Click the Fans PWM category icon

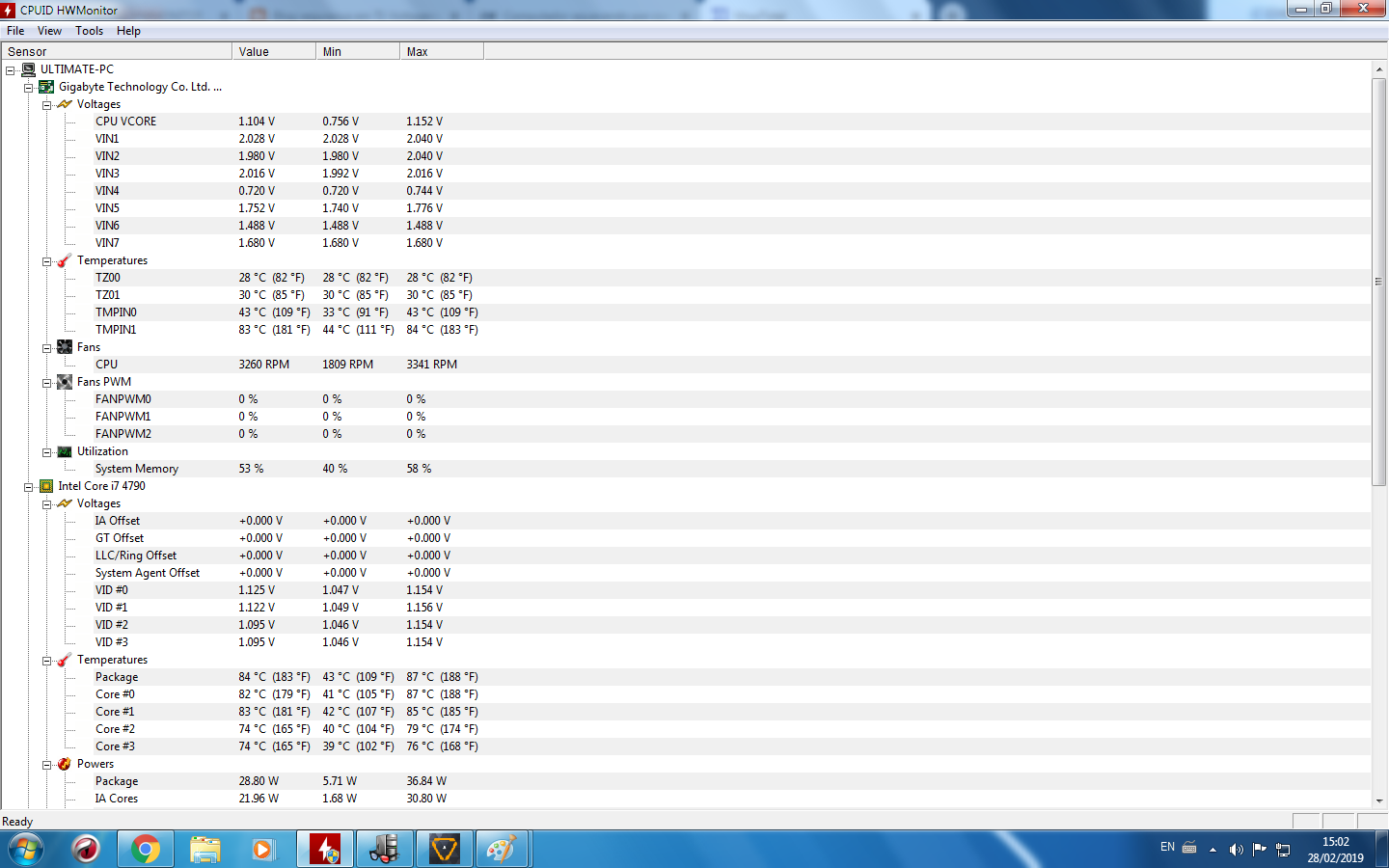coord(65,382)
